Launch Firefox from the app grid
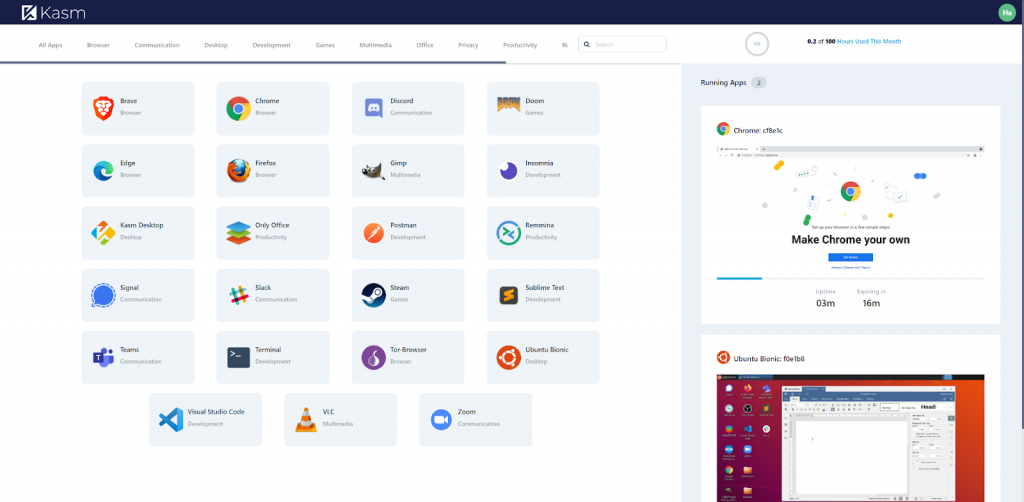The height and width of the screenshot is (502, 1024). (x=273, y=171)
